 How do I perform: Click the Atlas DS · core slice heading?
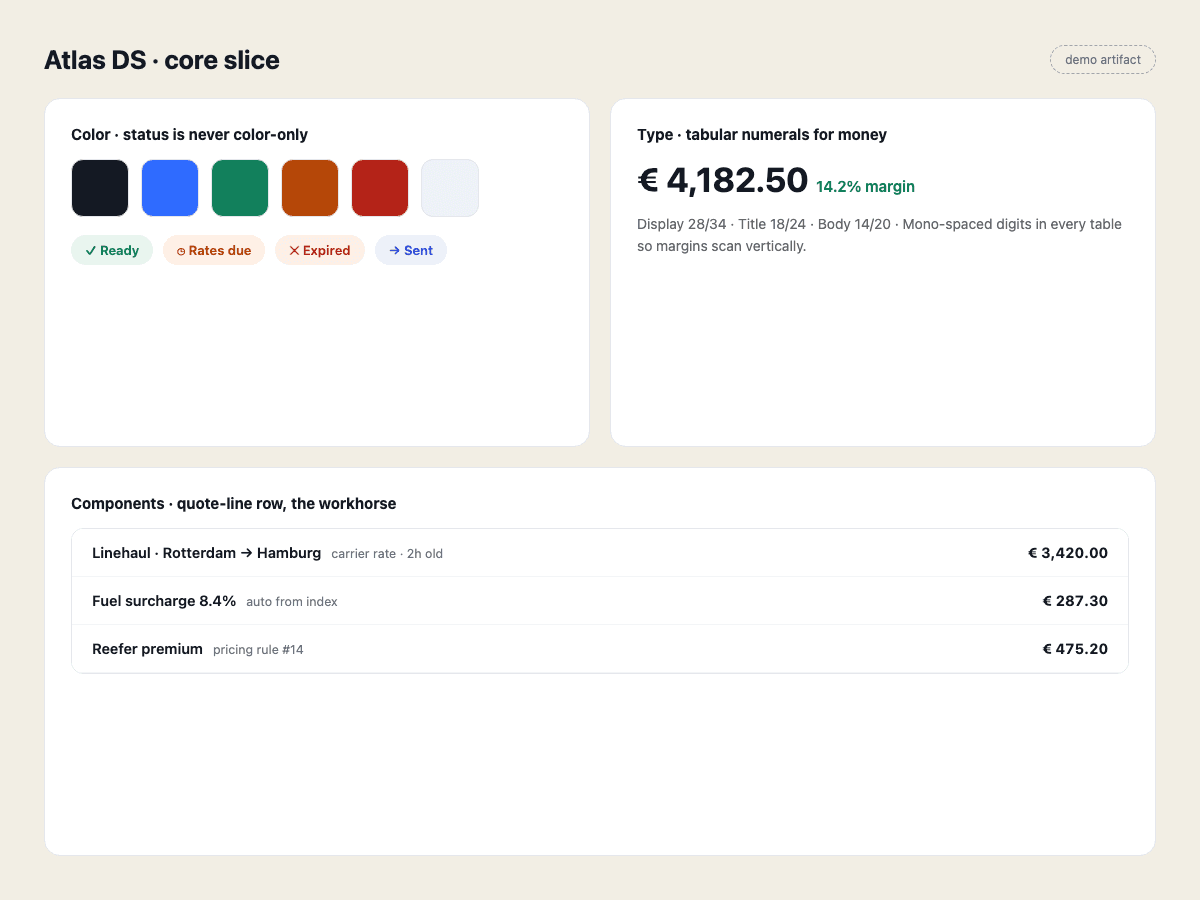tap(162, 60)
